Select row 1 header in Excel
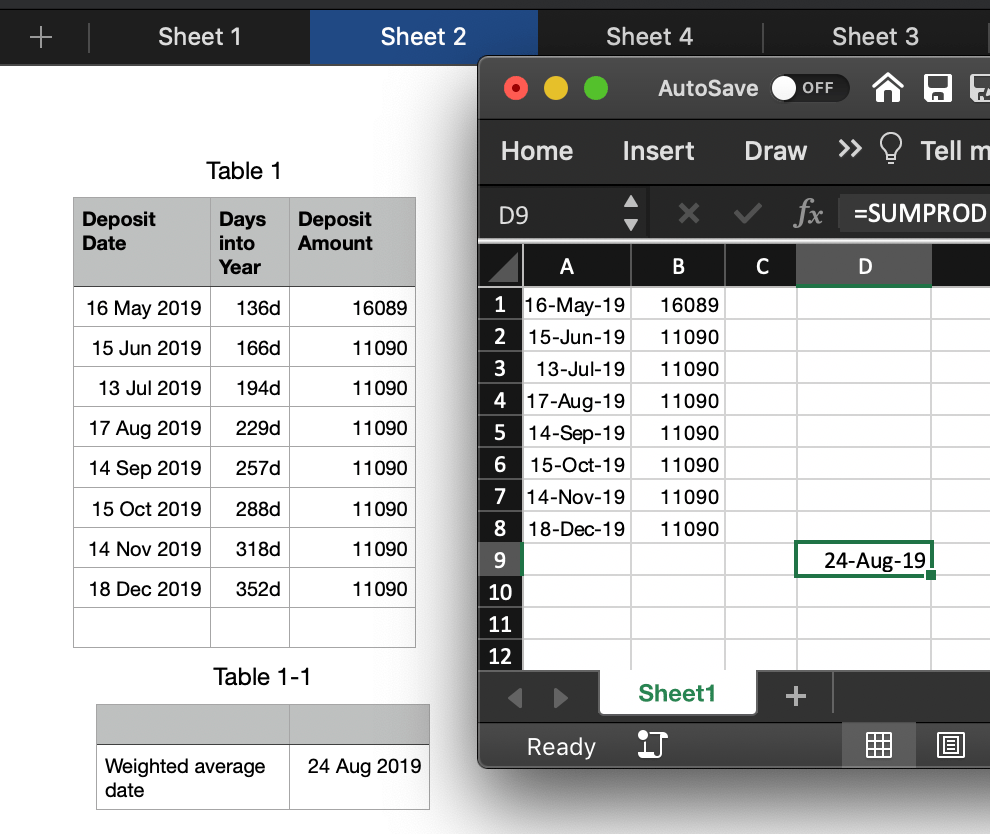Image resolution: width=990 pixels, height=834 pixels. (x=500, y=304)
